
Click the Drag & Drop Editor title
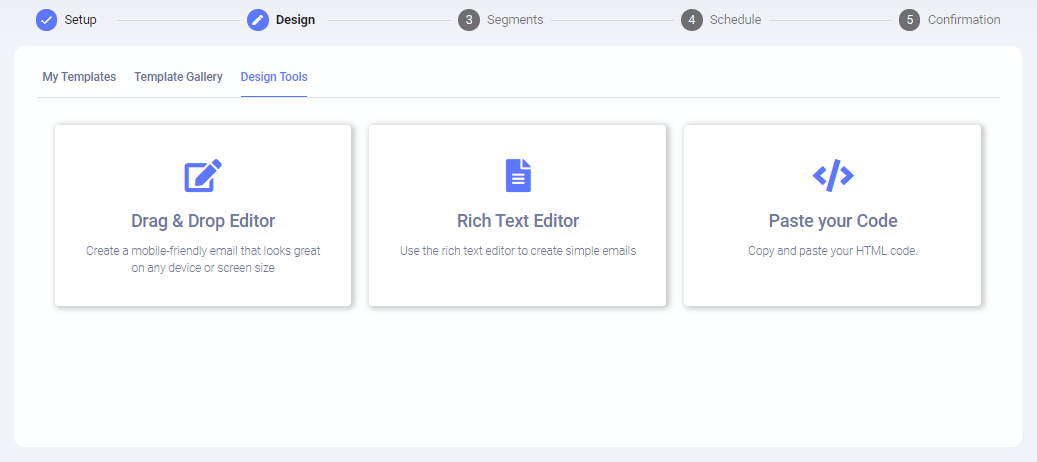(x=203, y=221)
